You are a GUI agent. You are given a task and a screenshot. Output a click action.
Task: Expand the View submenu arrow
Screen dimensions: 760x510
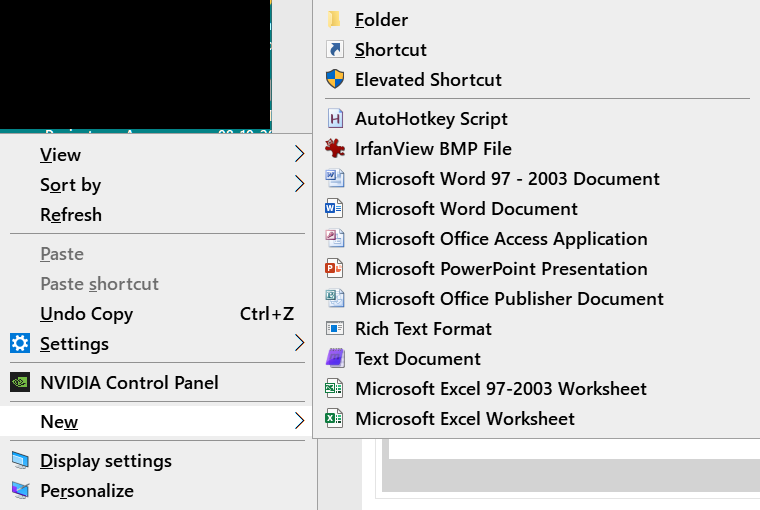300,154
